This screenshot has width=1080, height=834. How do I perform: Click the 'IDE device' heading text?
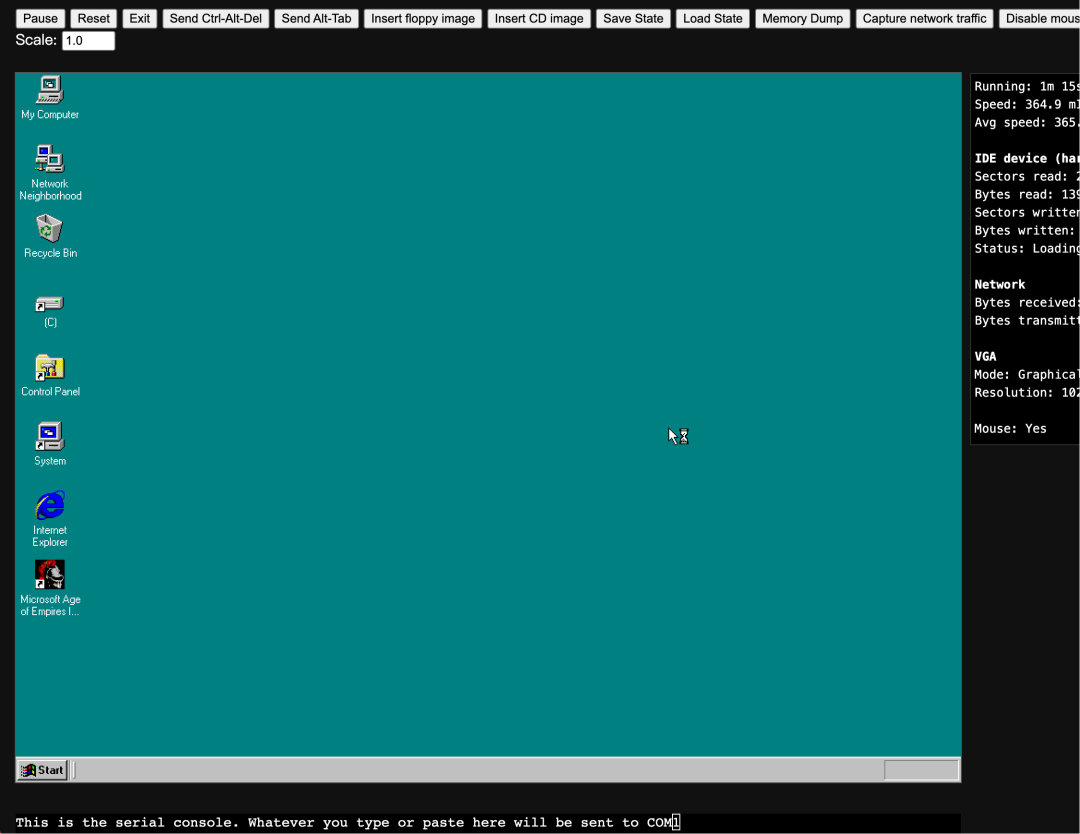click(1026, 158)
